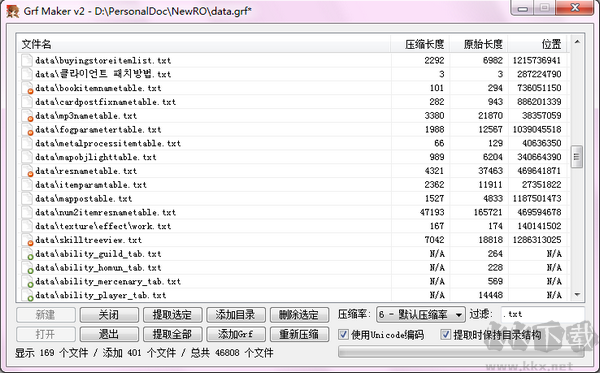The image size is (600, 373).
Task: Click the file list scroll down arrow
Action: pos(577,295)
